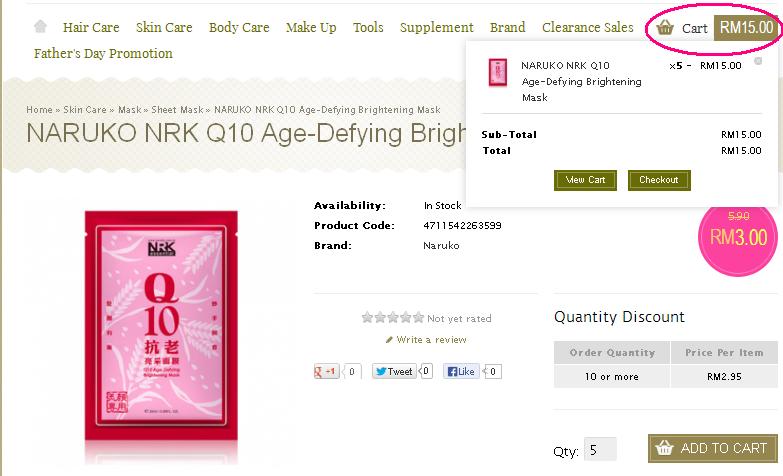The height and width of the screenshot is (476, 783).
Task: Click the ADD TO CART button
Action: tap(712, 448)
